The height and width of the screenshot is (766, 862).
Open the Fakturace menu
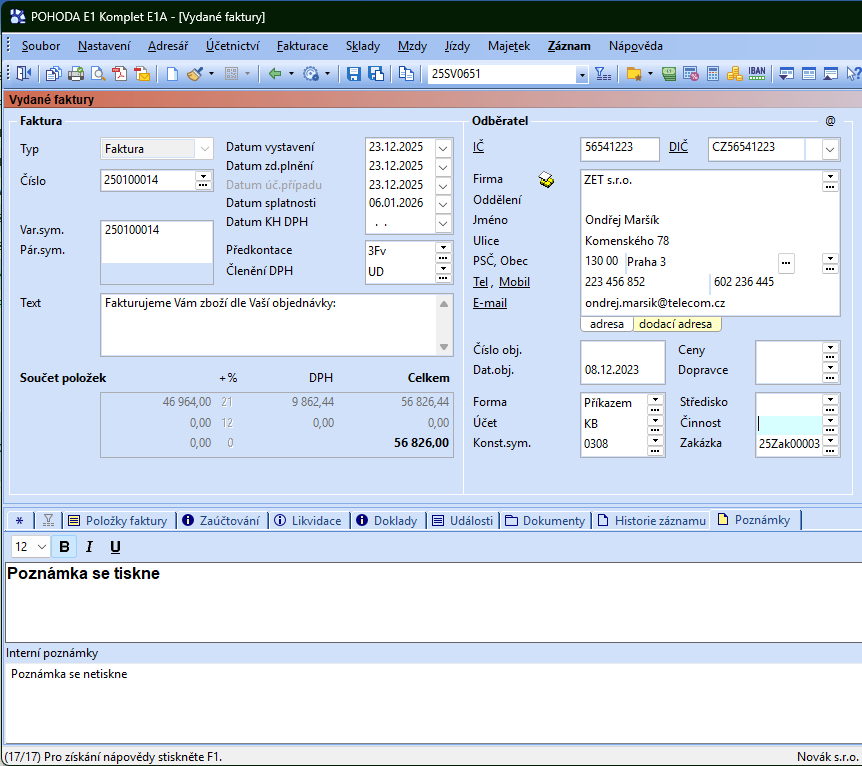pos(302,46)
